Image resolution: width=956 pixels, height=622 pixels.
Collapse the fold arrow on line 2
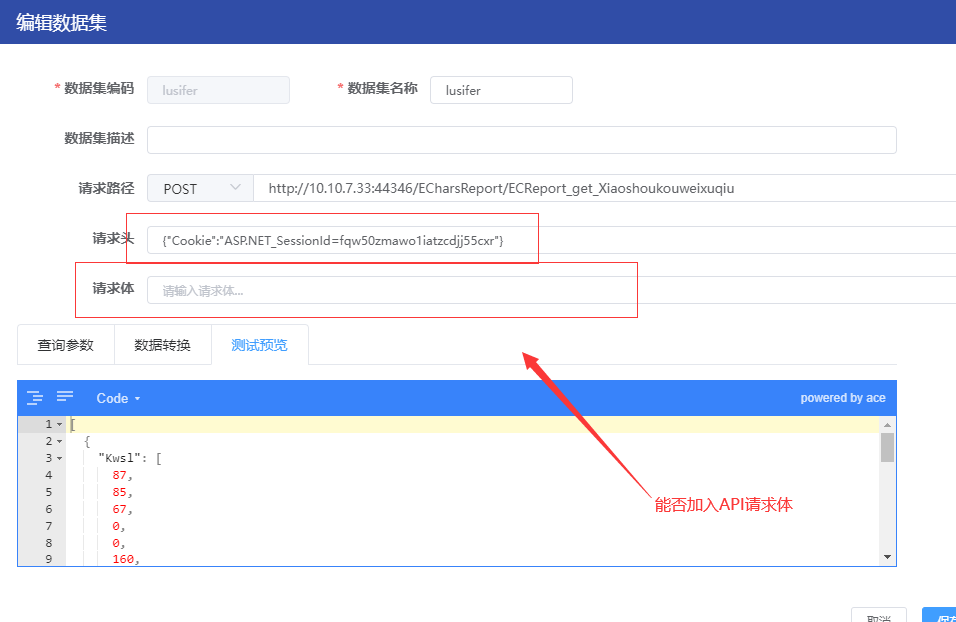pyautogui.click(x=60, y=441)
